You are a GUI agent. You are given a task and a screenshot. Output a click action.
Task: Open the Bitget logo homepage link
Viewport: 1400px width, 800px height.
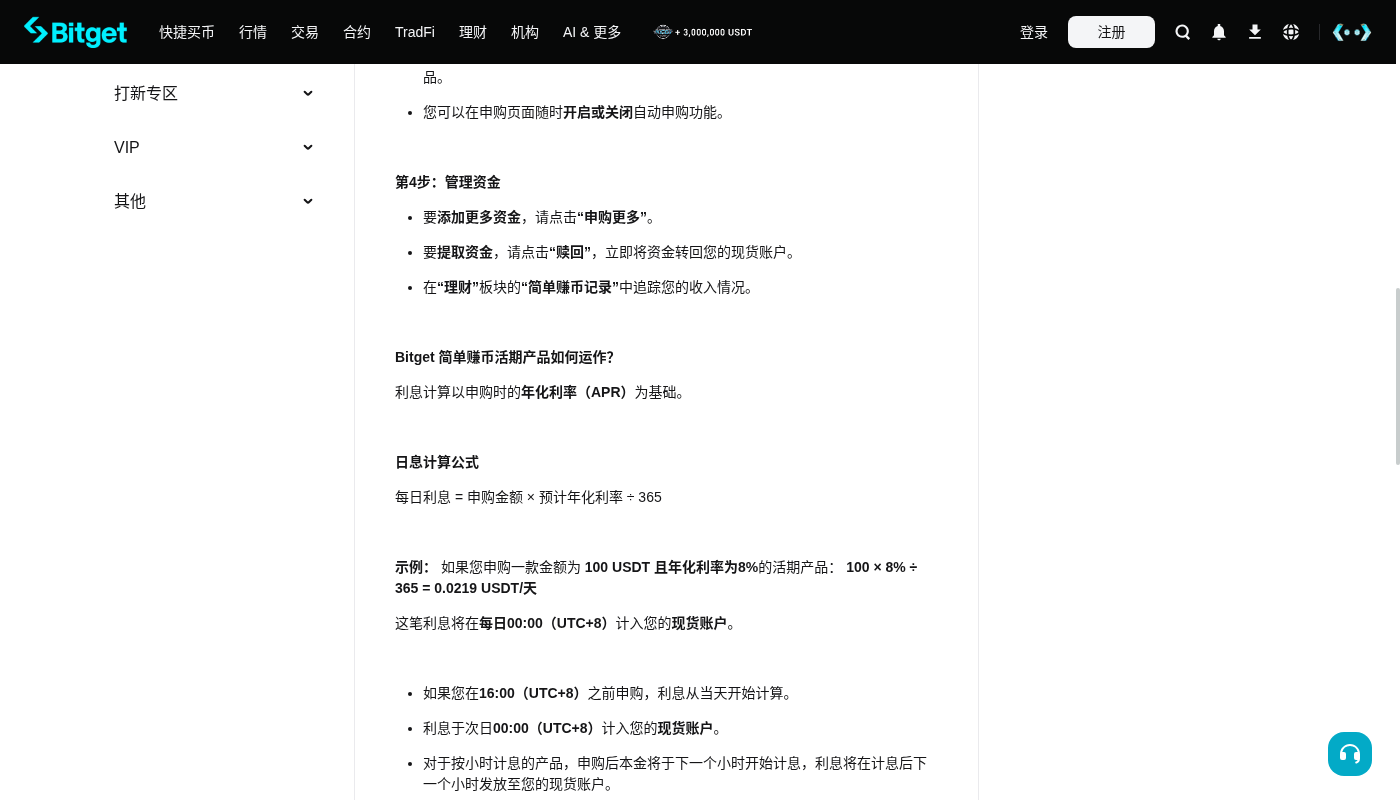pyautogui.click(x=76, y=32)
